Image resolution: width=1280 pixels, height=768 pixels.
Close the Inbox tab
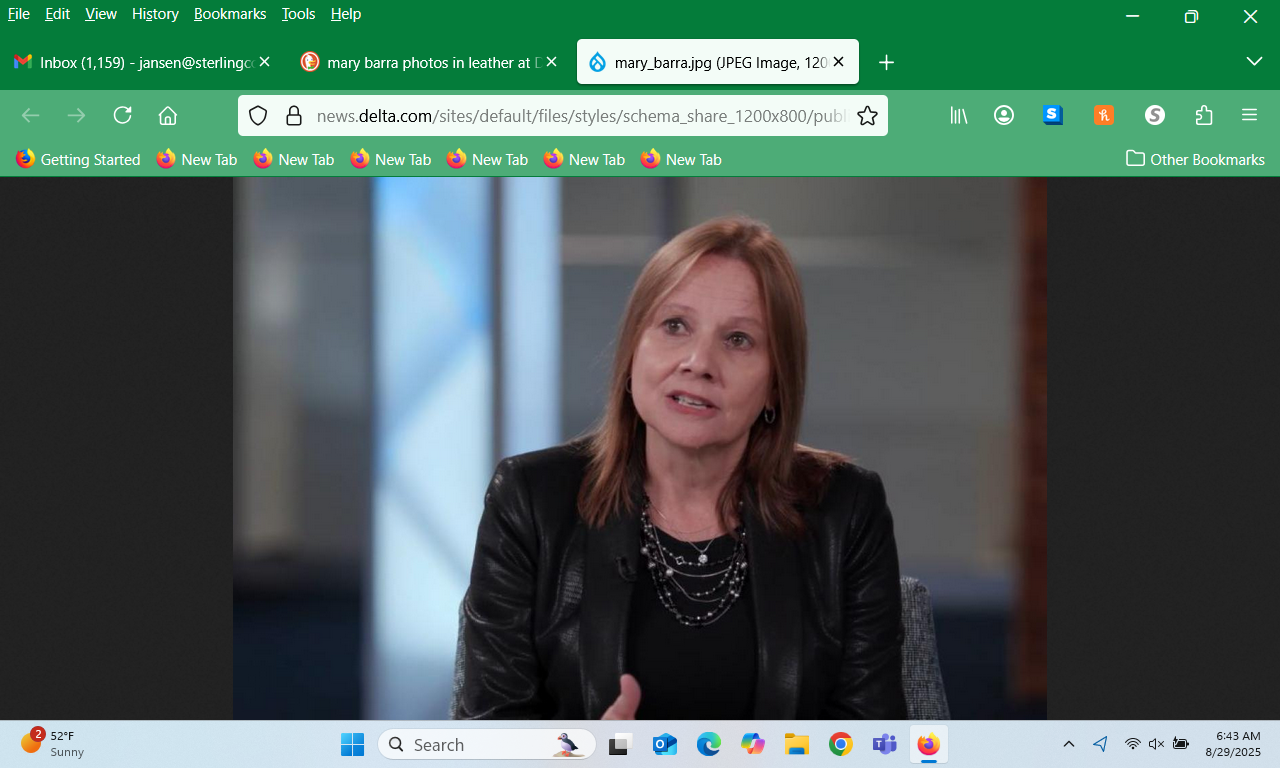tap(264, 62)
